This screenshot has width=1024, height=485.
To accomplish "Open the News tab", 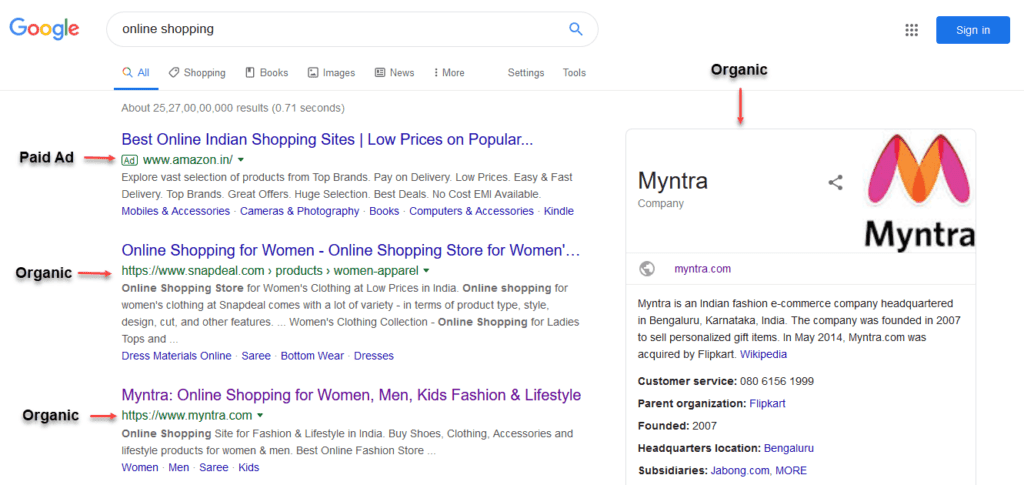I will (394, 73).
